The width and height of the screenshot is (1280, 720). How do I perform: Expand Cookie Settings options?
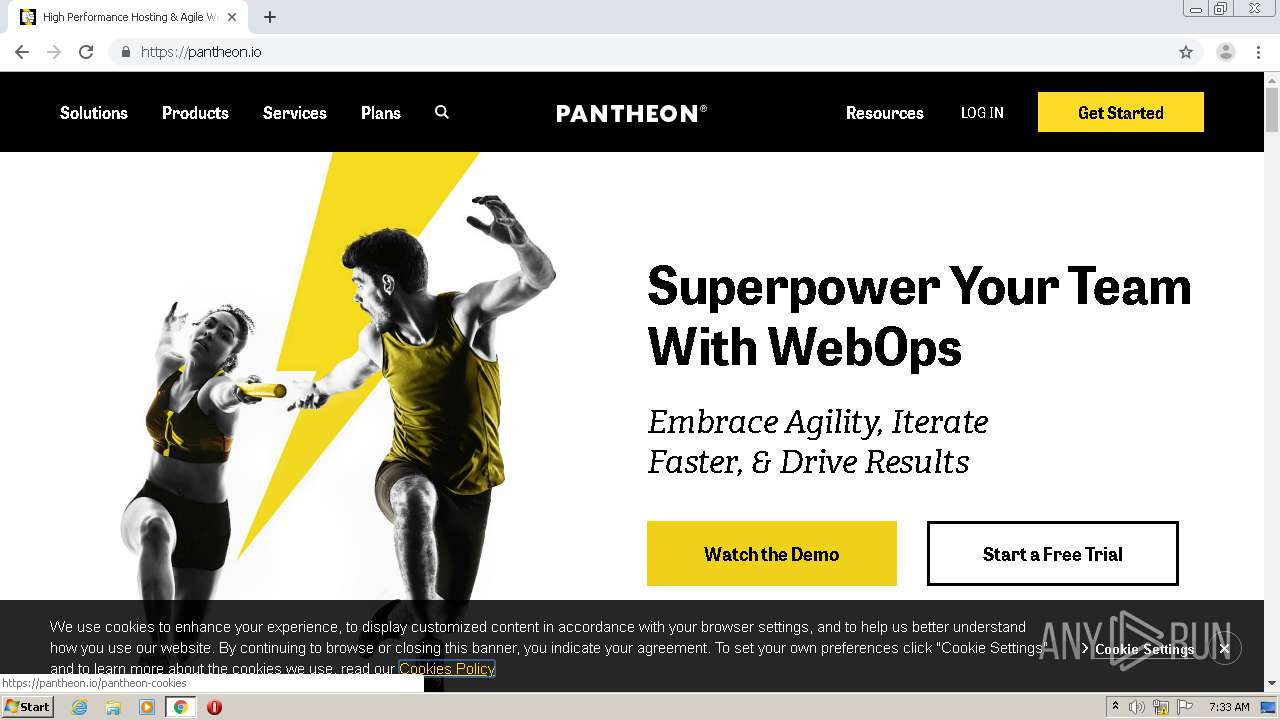coord(1138,649)
